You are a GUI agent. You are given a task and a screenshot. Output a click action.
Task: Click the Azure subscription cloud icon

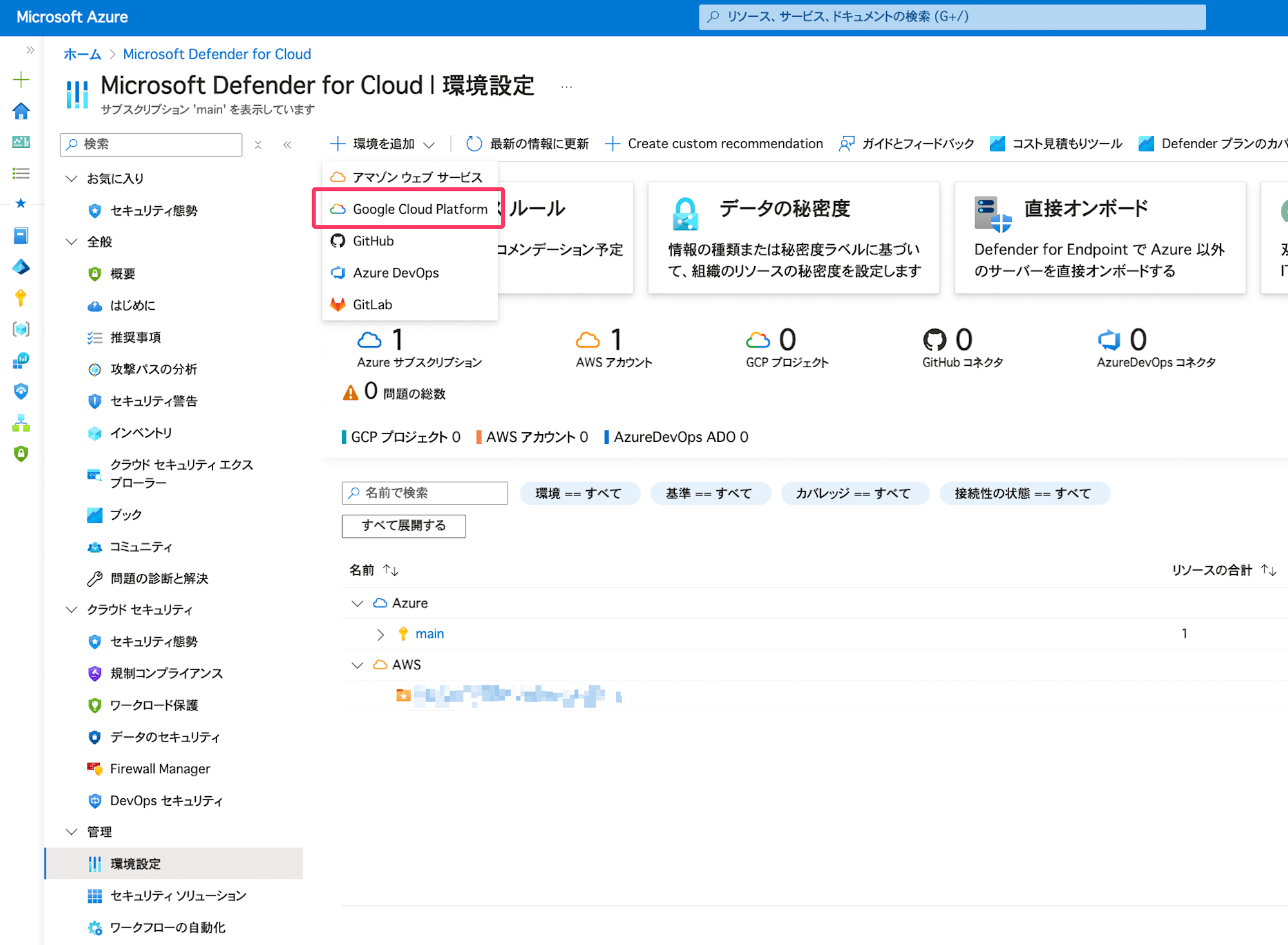[369, 339]
